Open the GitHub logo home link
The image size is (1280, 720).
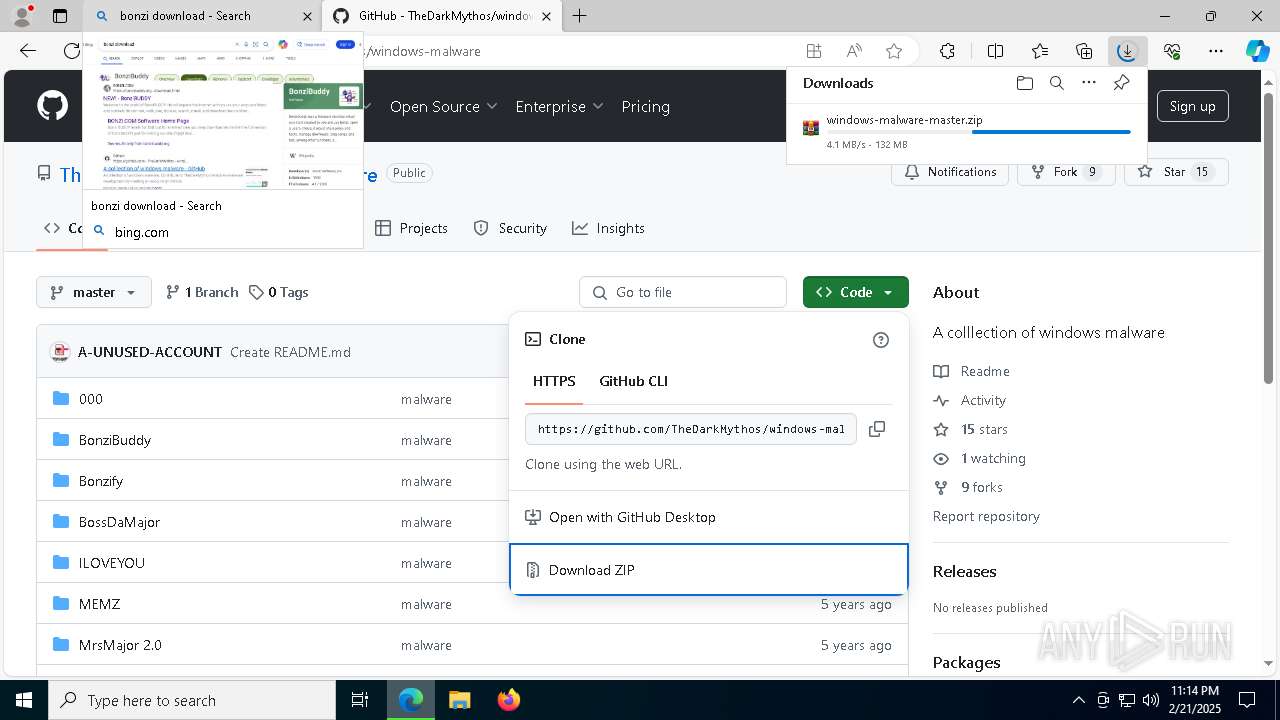pyautogui.click(x=52, y=106)
